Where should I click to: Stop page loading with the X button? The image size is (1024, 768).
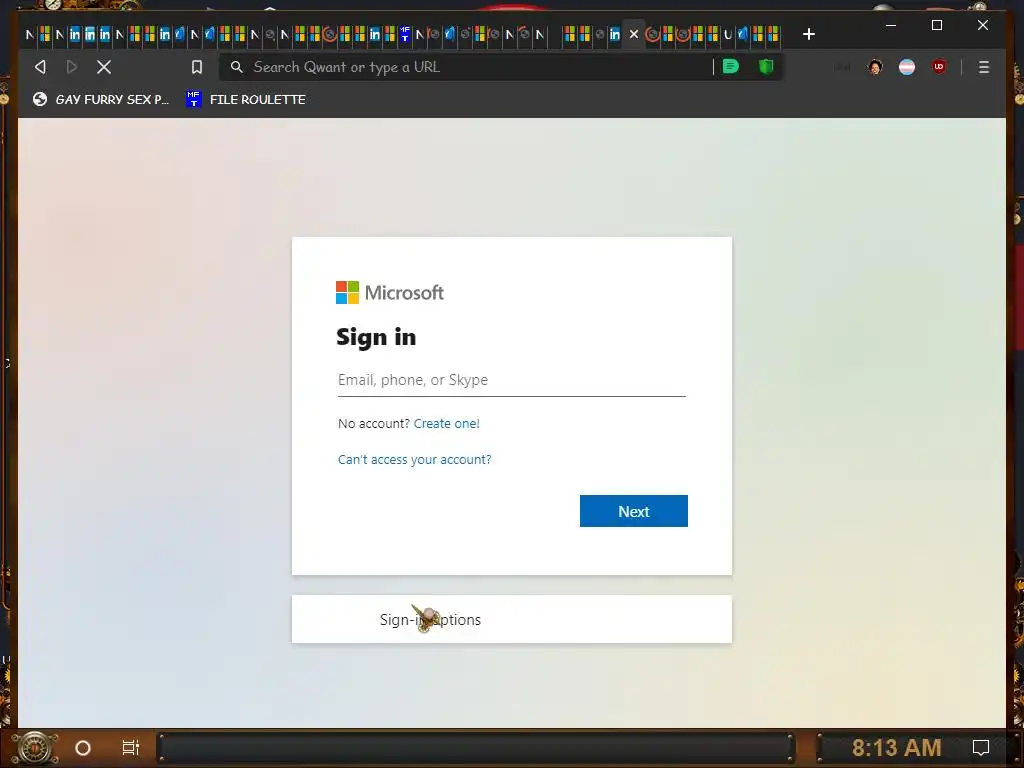[104, 67]
